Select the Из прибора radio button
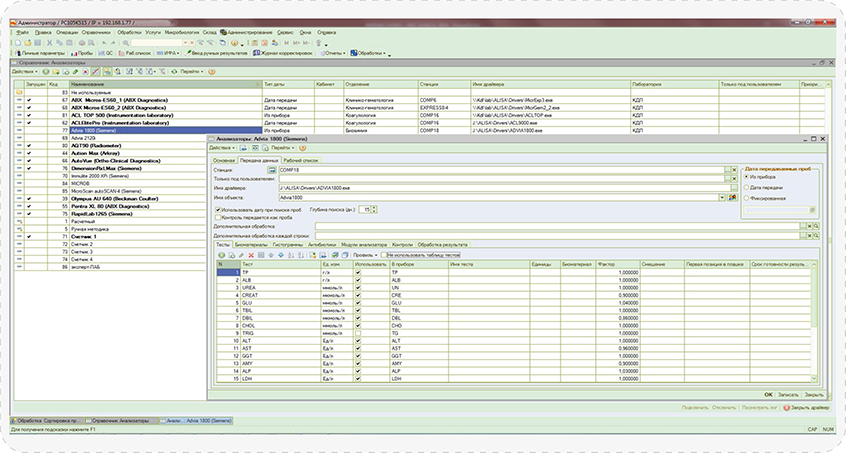The image size is (846, 453). coord(747,177)
